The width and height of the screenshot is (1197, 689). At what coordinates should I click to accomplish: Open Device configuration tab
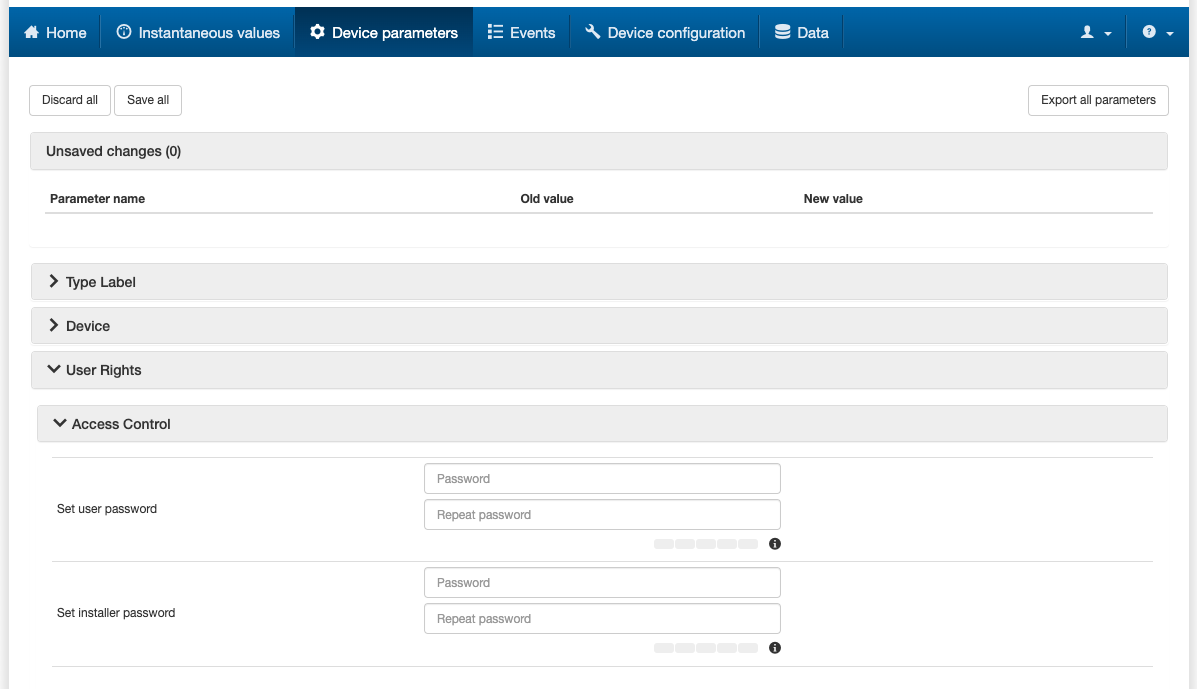coord(665,33)
